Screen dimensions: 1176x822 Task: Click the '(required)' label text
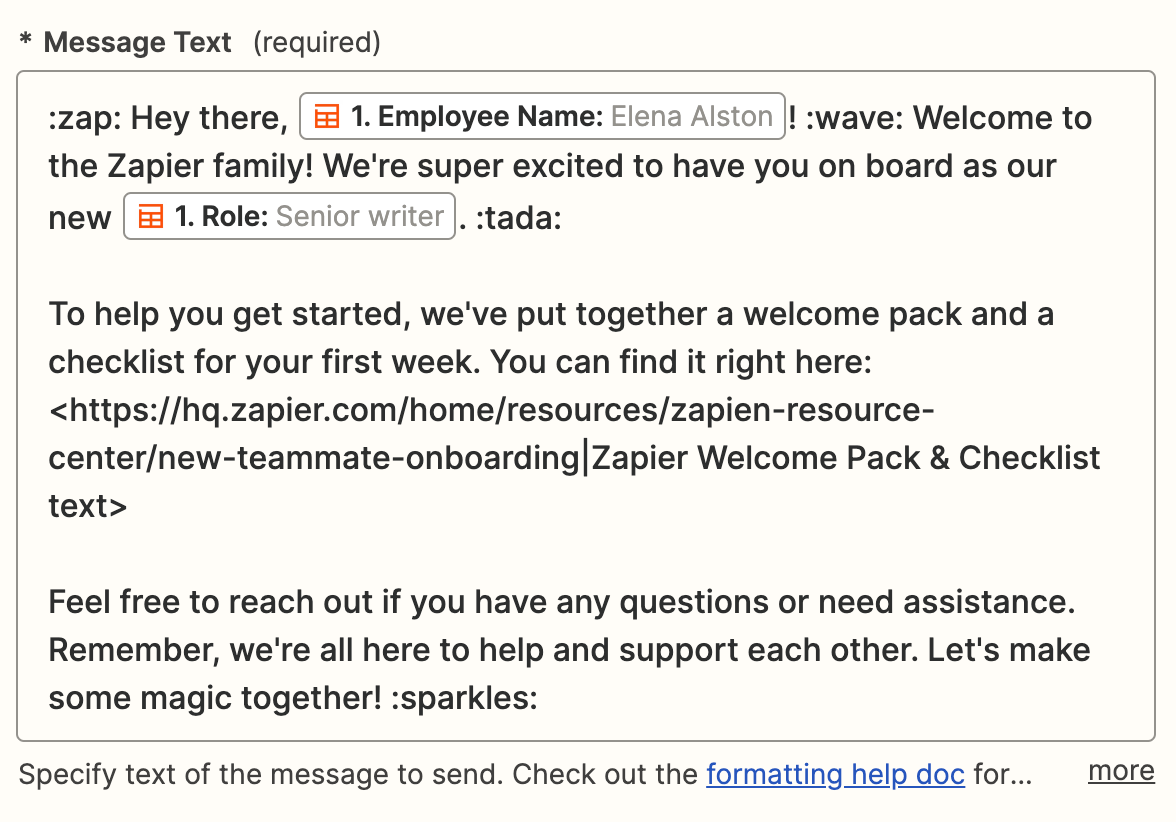[317, 42]
